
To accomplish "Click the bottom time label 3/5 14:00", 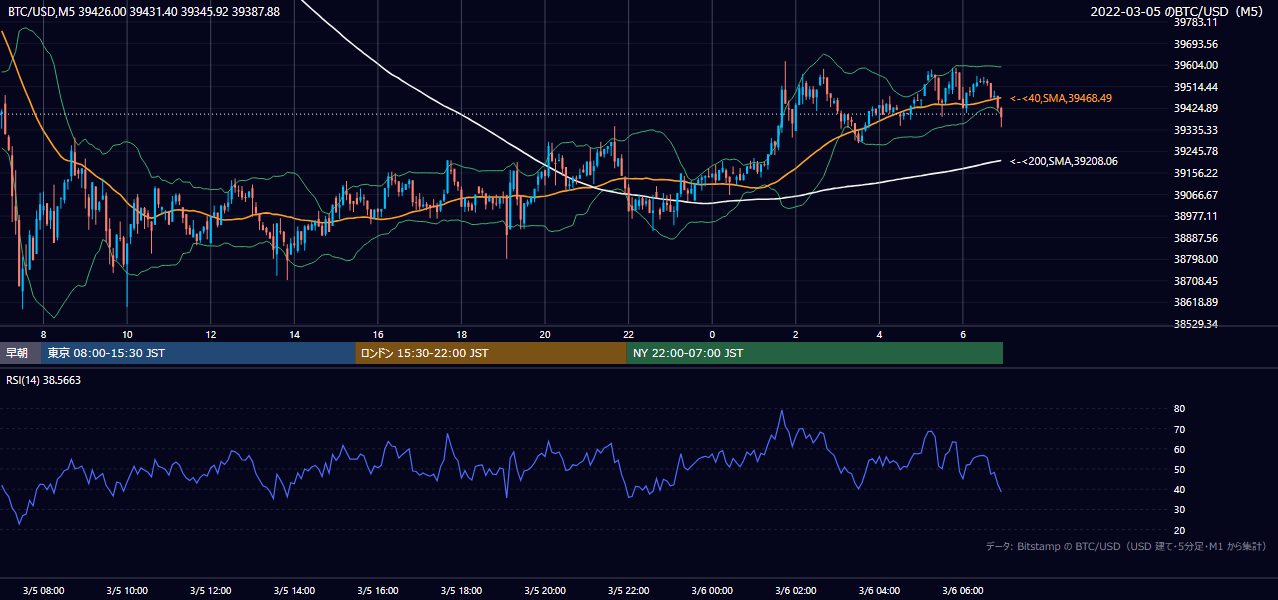I will (x=294, y=591).
